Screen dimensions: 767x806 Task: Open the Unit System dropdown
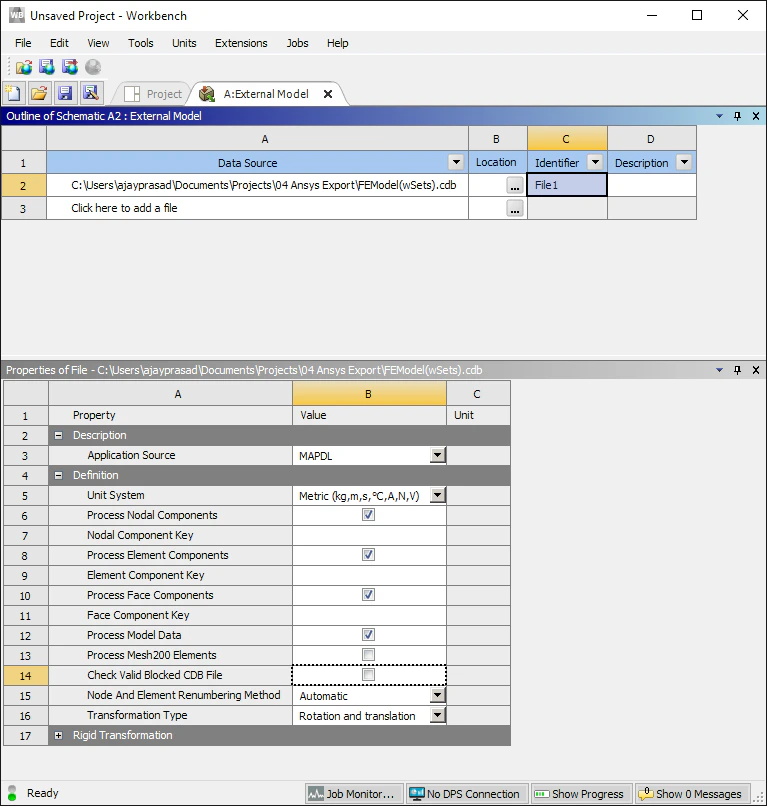[437, 495]
